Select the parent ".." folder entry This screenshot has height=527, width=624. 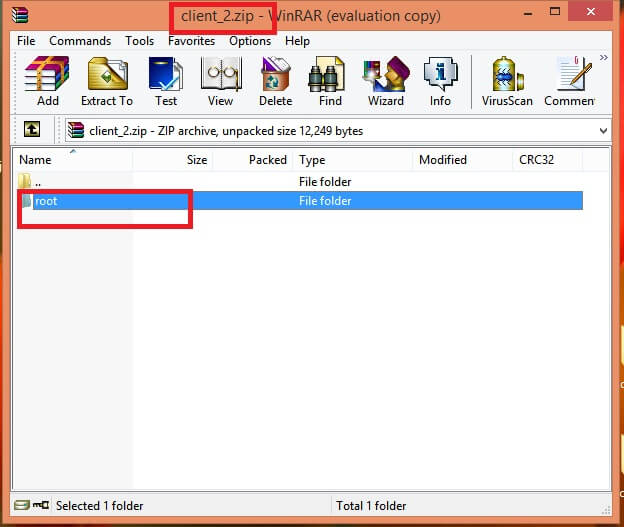pos(38,182)
